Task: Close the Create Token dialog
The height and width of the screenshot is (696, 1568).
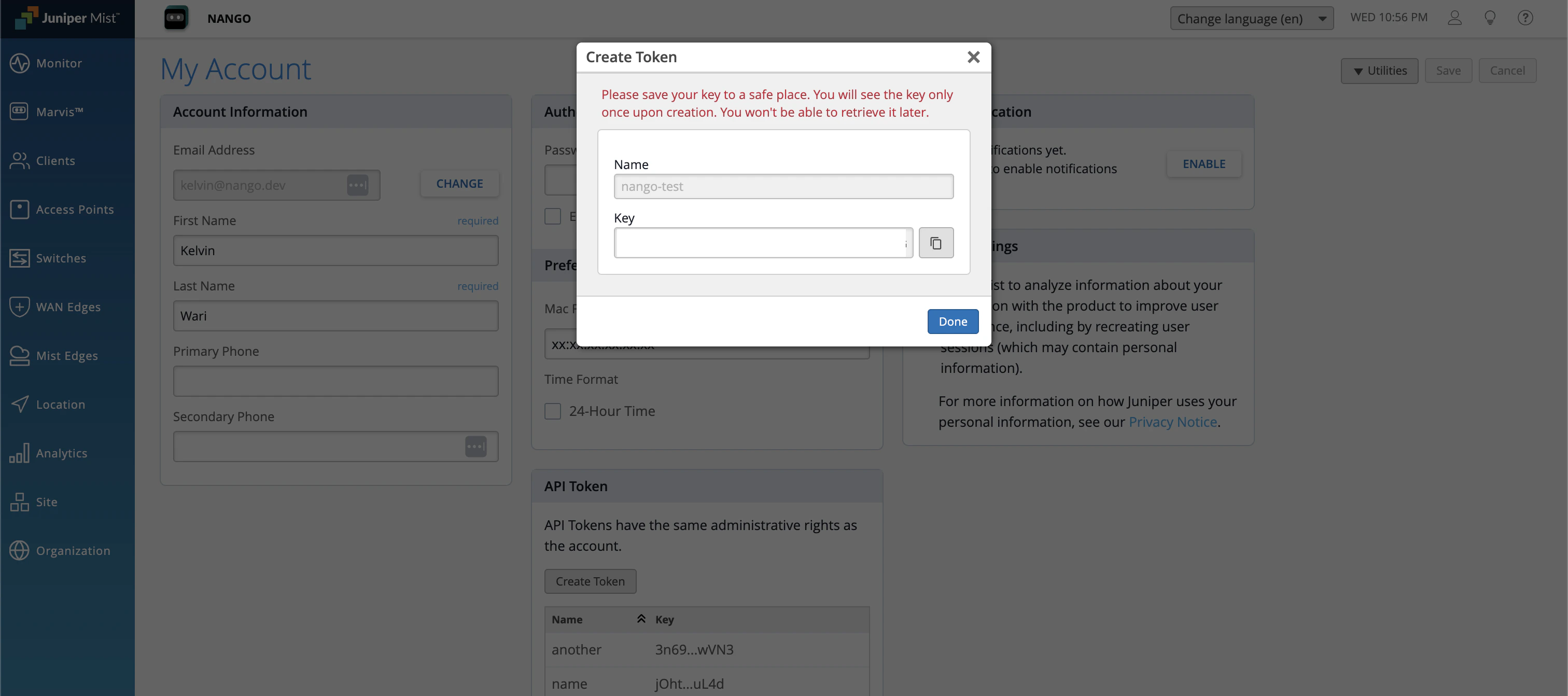Action: tap(973, 57)
